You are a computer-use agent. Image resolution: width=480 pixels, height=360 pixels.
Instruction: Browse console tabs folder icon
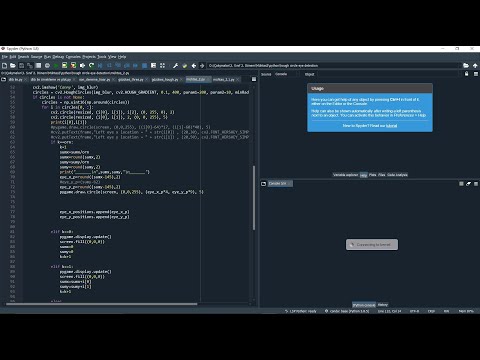click(263, 184)
